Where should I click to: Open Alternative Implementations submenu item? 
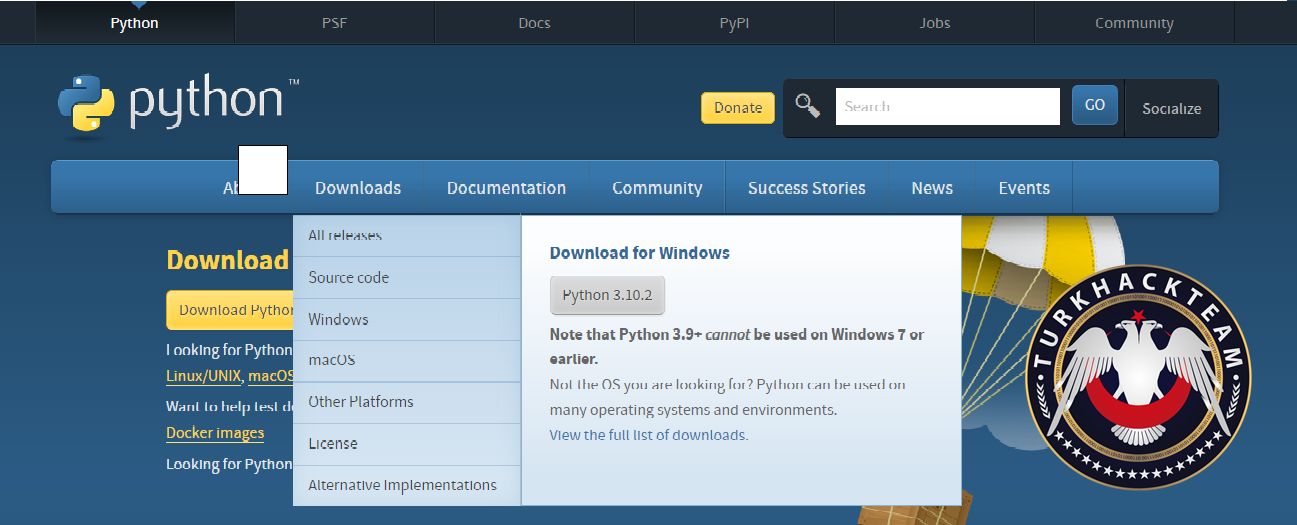pos(407,485)
